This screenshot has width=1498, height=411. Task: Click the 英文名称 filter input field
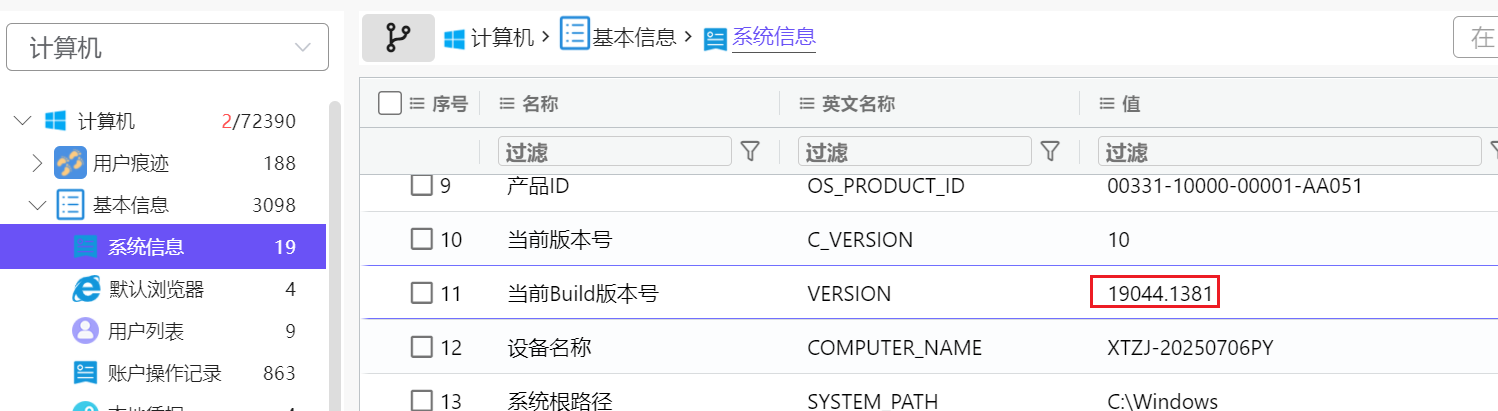coord(914,151)
